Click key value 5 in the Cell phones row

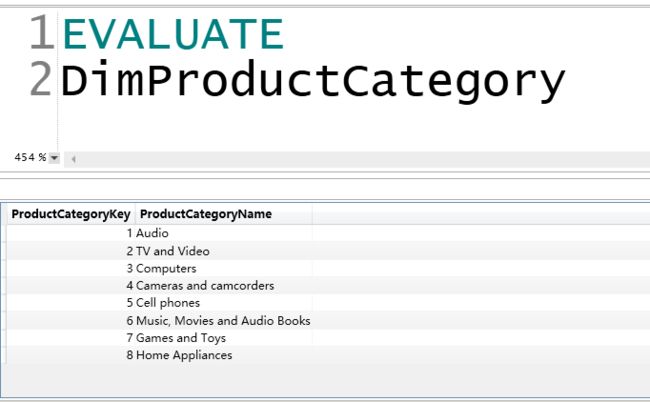point(130,303)
